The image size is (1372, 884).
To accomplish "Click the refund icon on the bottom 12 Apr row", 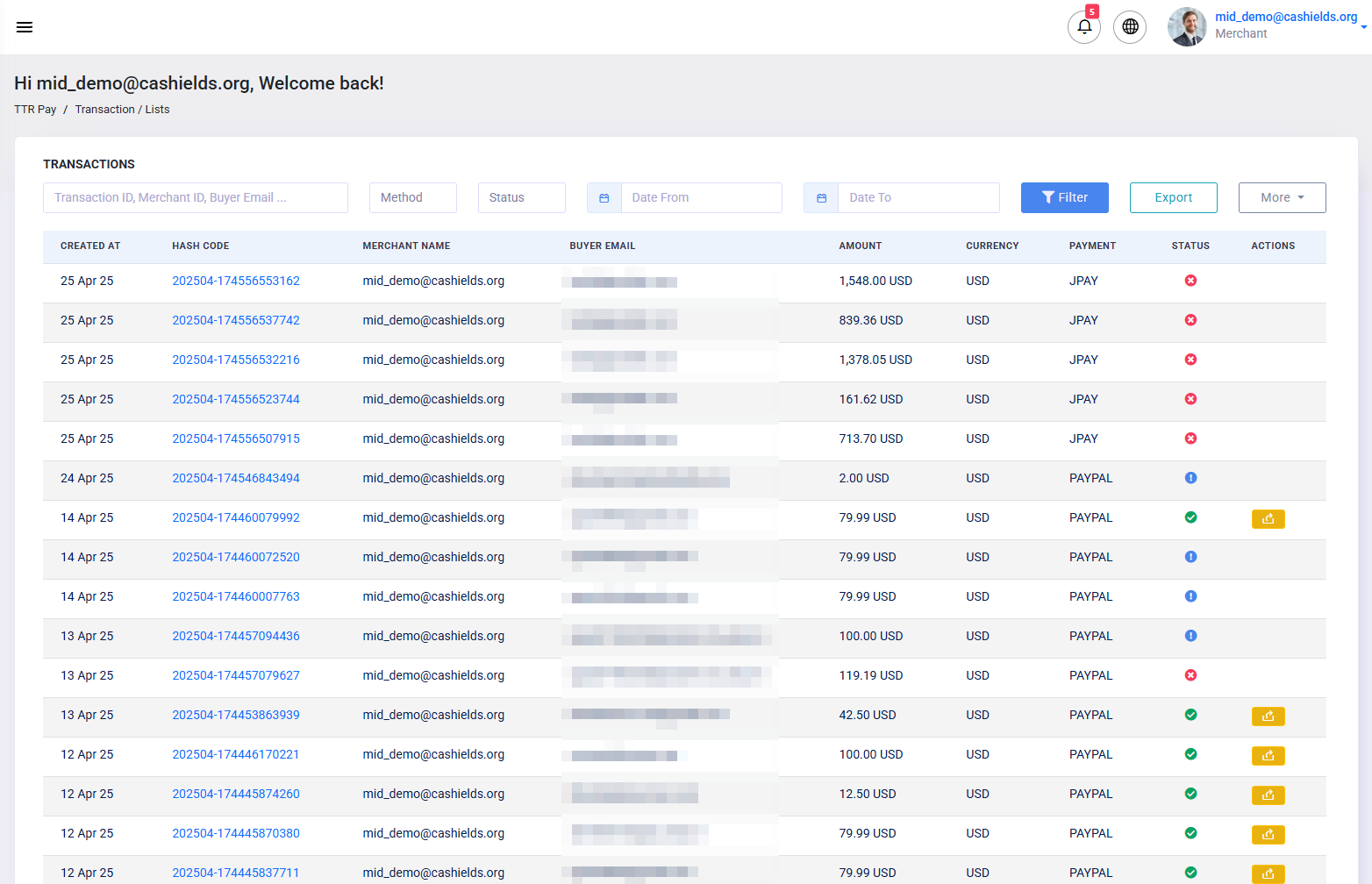I will [1268, 873].
